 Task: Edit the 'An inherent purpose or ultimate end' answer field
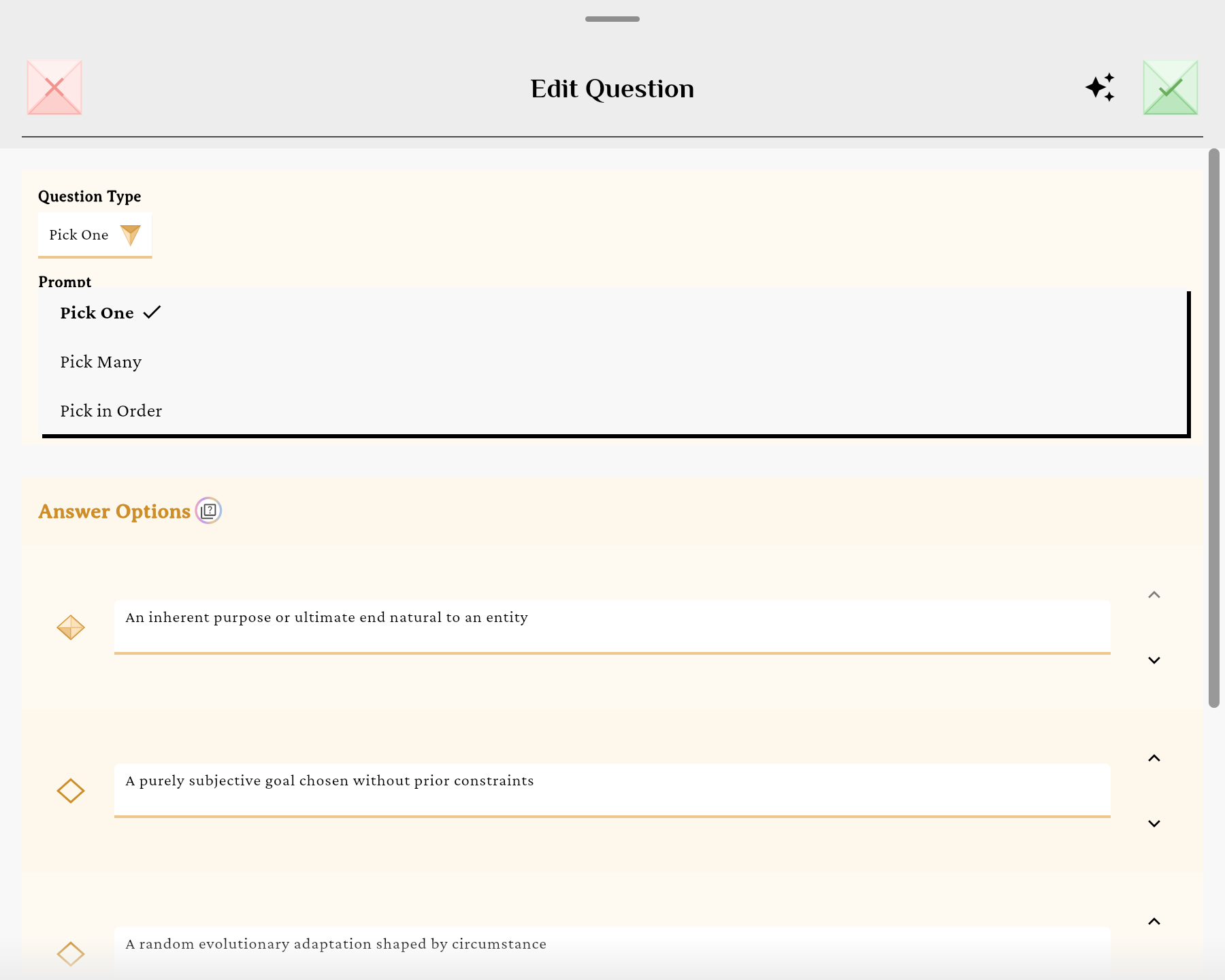[x=612, y=627]
